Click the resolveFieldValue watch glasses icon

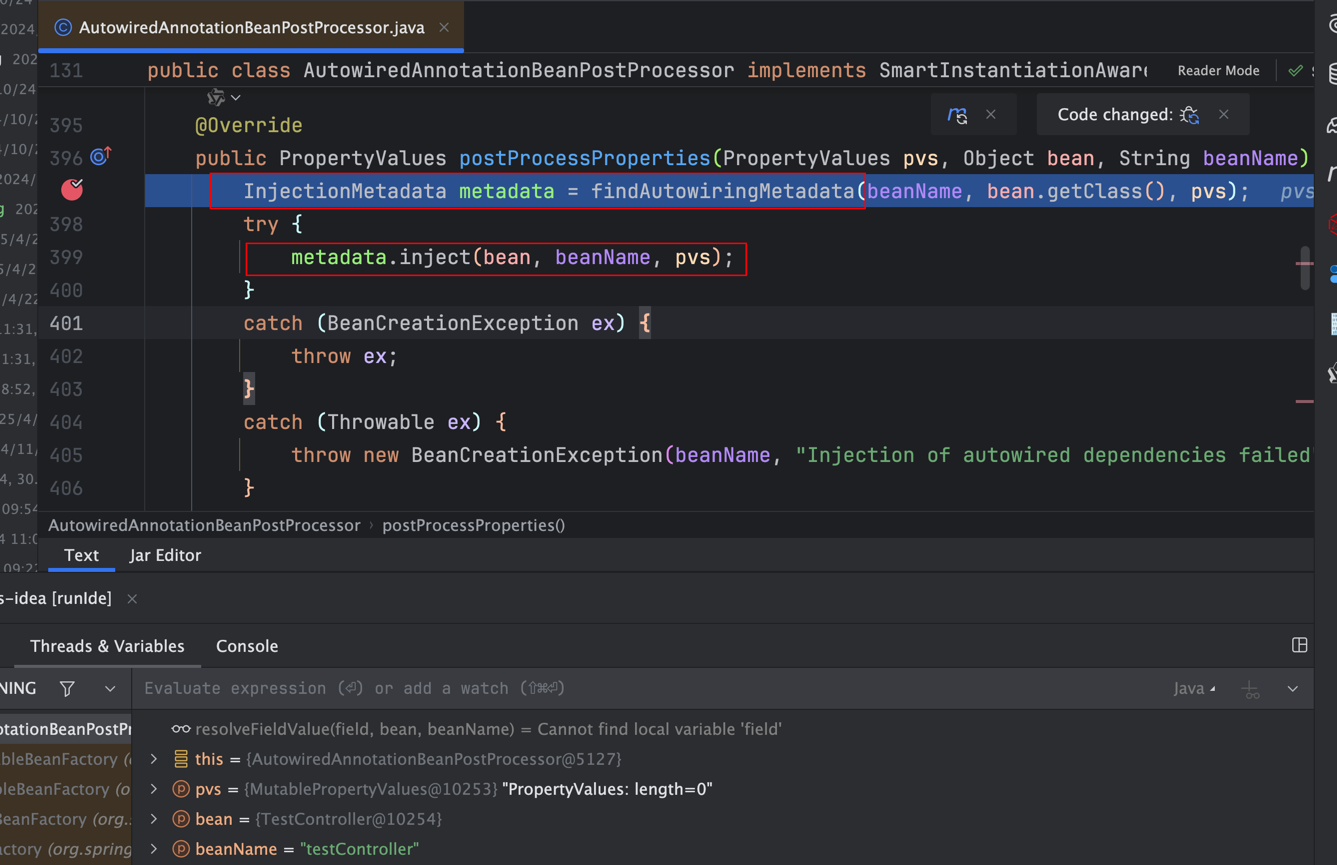point(181,729)
